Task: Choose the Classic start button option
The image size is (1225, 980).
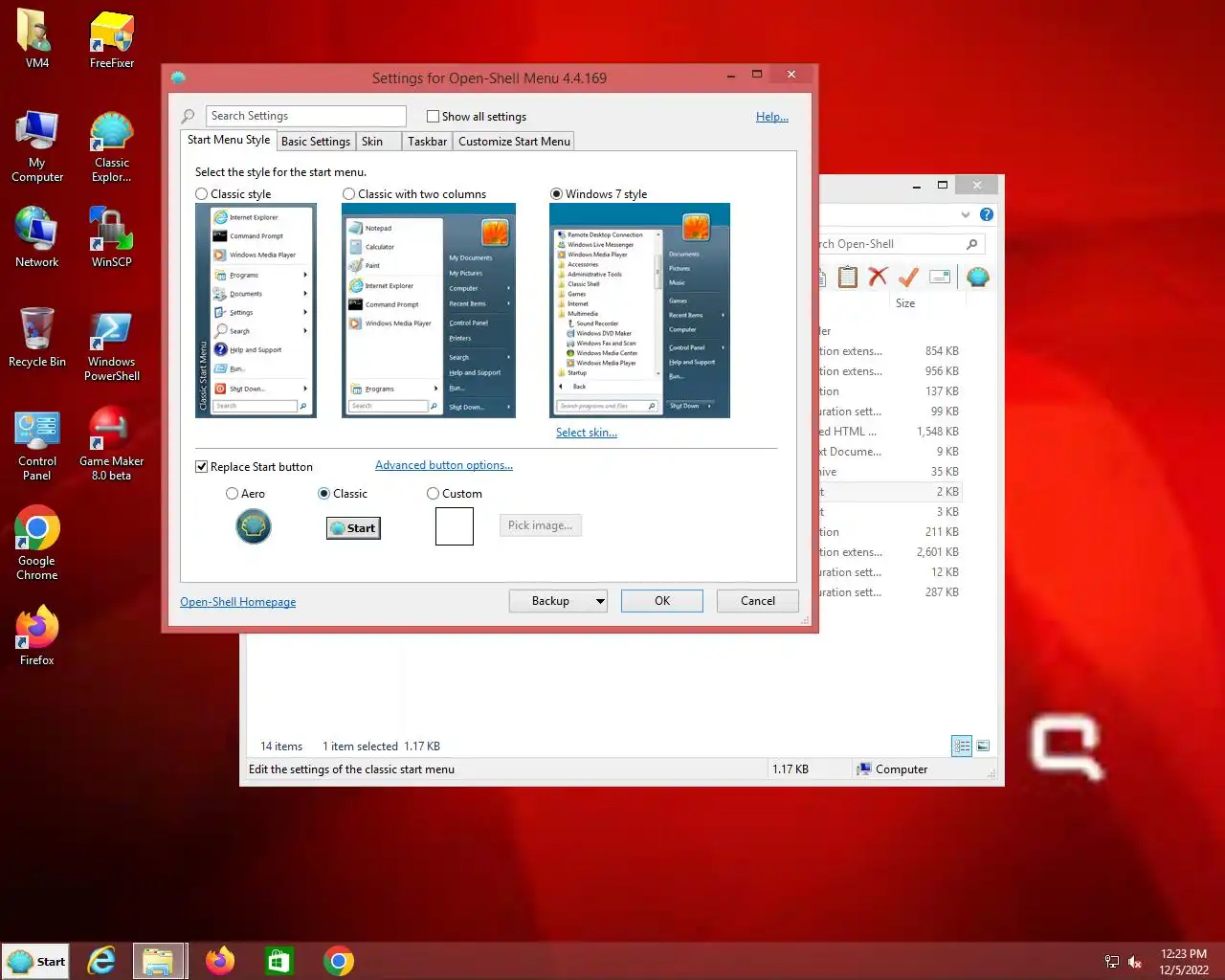Action: (323, 494)
